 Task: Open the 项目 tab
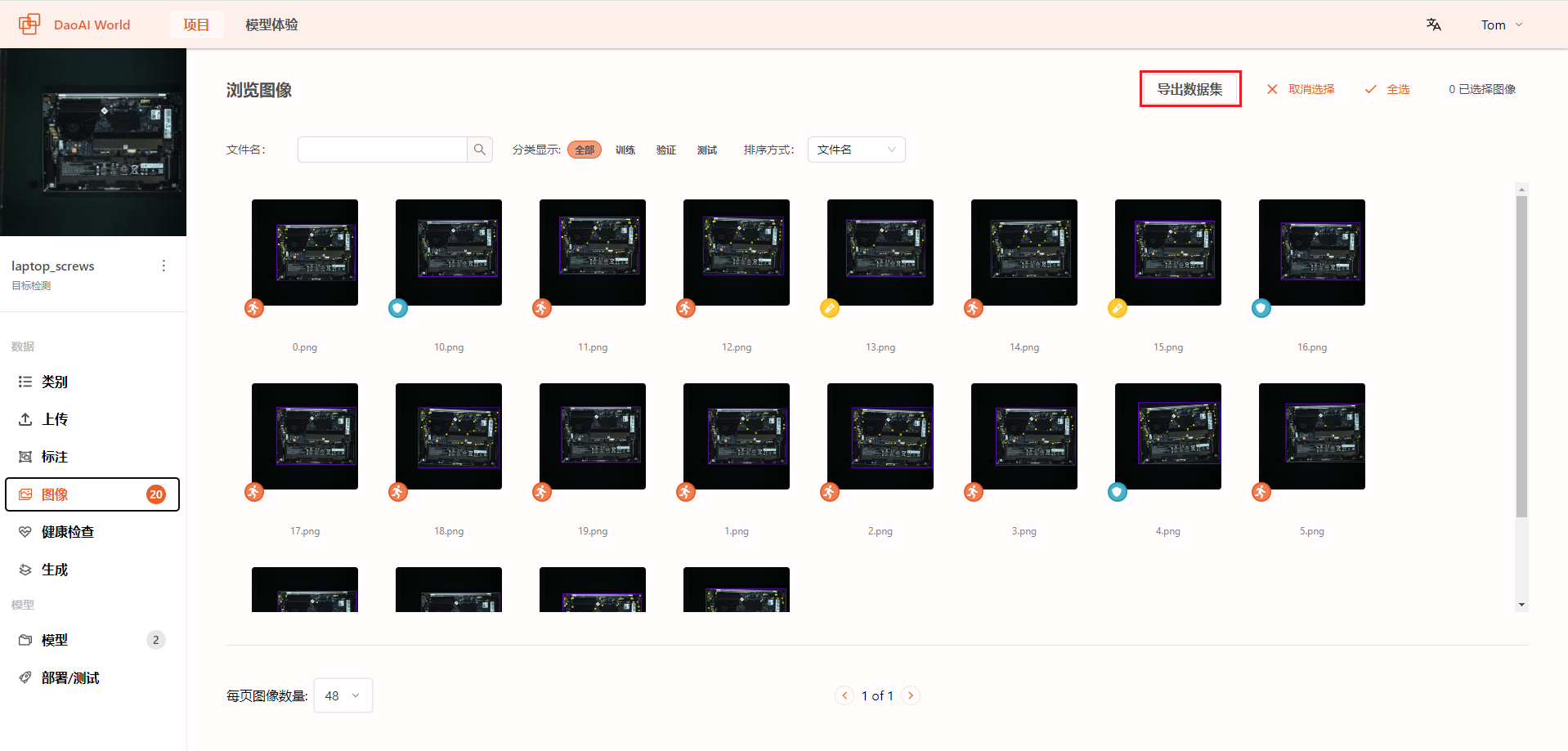point(196,25)
